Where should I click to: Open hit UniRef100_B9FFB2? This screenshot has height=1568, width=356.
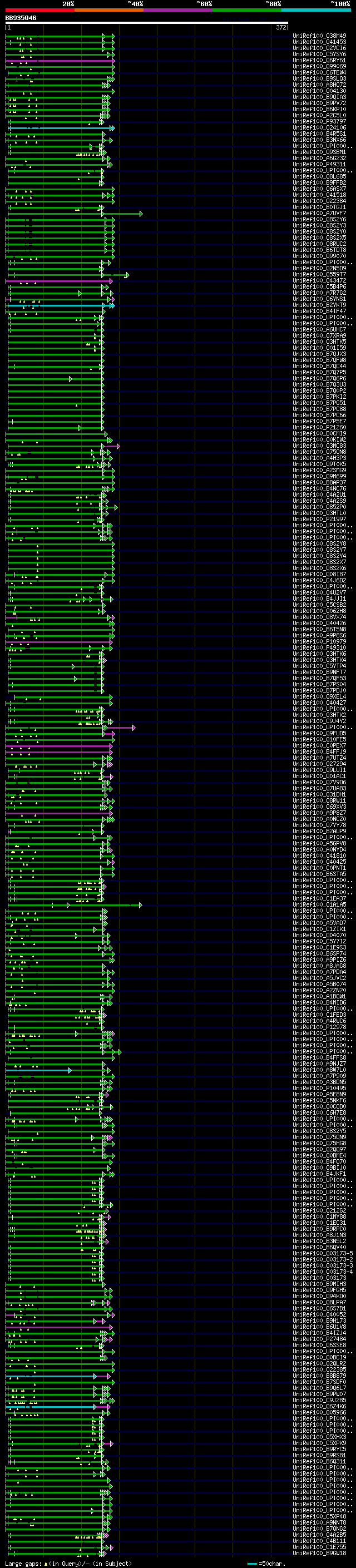(319, 182)
